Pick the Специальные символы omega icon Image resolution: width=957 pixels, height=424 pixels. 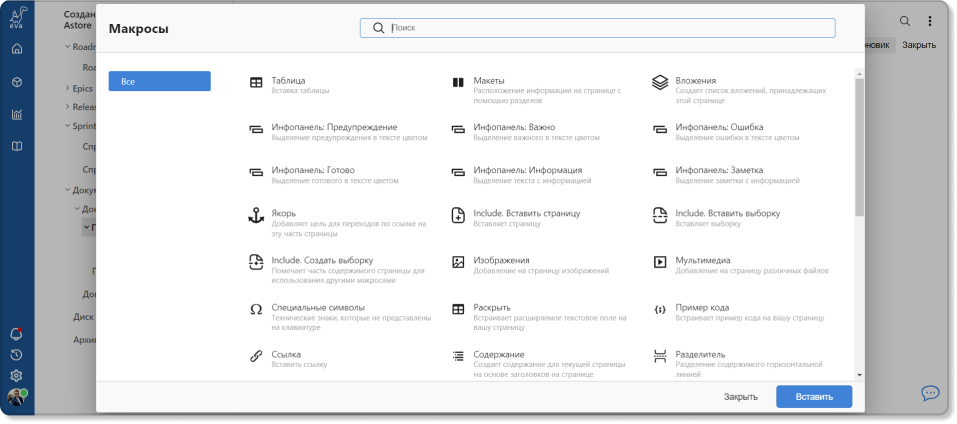click(x=256, y=309)
